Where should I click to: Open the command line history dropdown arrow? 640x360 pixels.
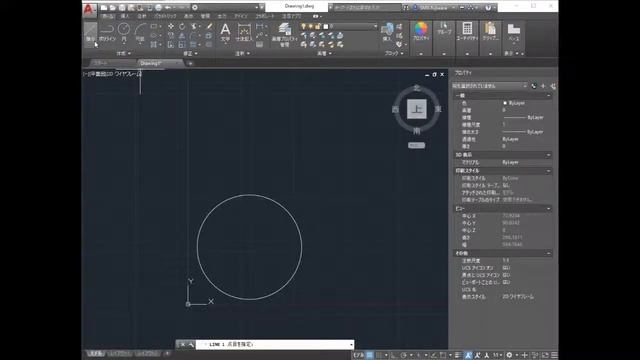point(351,344)
